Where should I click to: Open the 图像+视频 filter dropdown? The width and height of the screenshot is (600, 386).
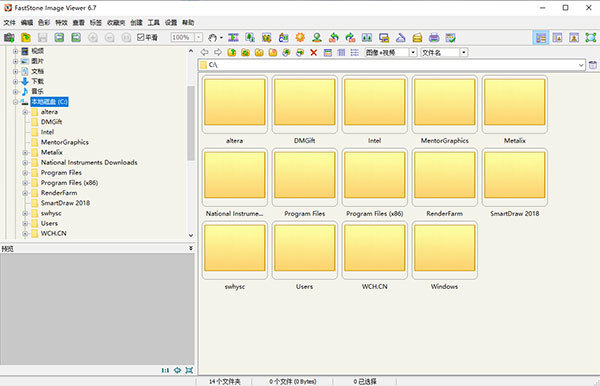coord(413,52)
